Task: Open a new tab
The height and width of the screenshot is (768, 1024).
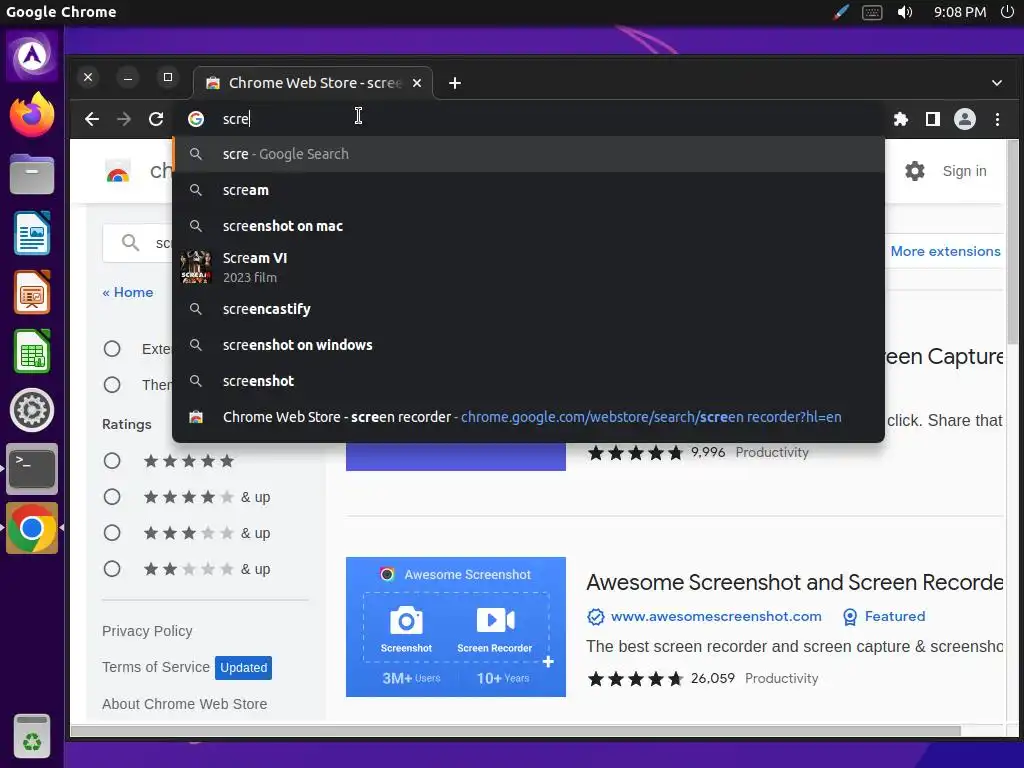Action: 455,83
